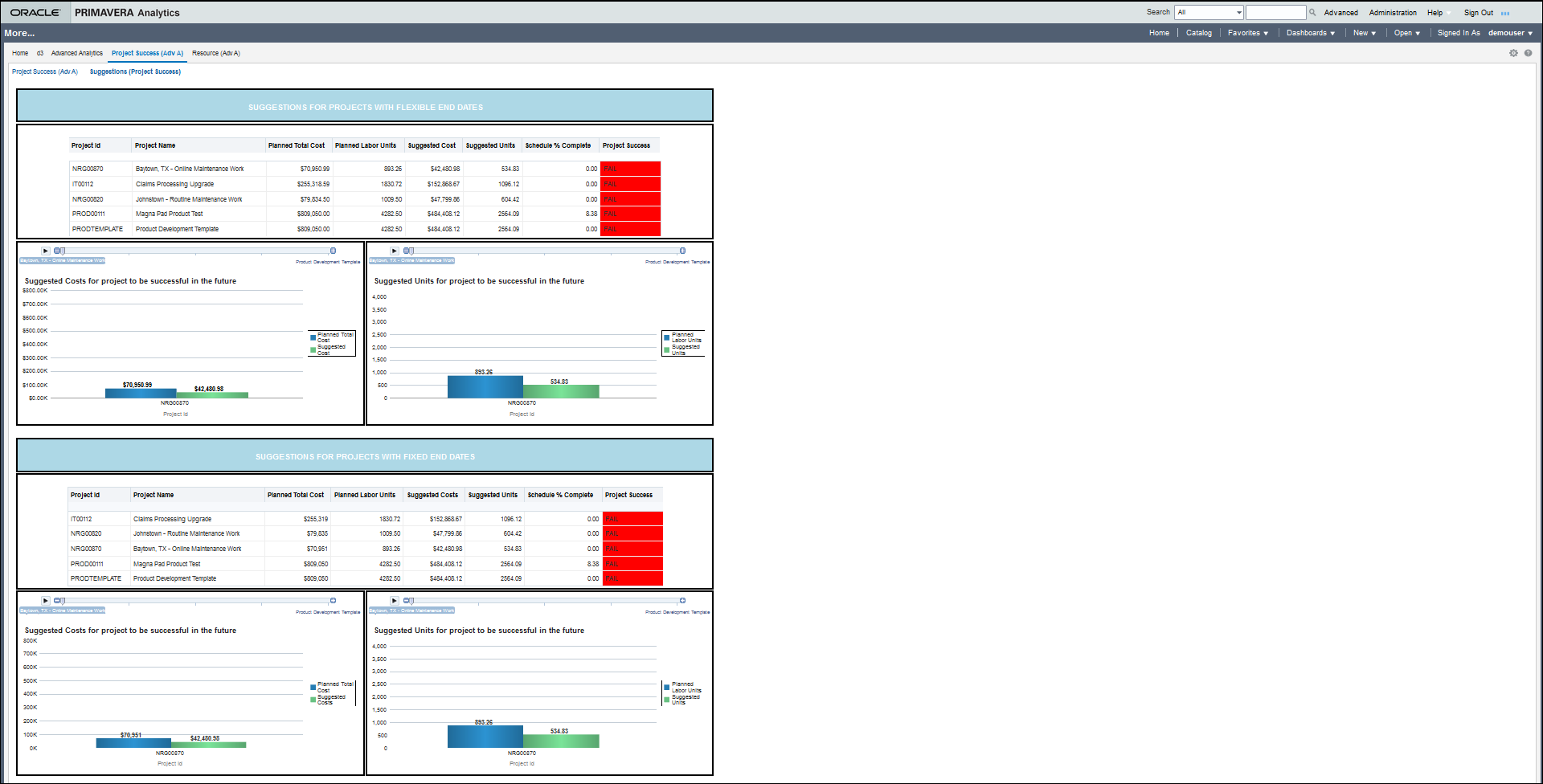
Task: Toggle Planned Labor Units legend entry
Action: 683,336
